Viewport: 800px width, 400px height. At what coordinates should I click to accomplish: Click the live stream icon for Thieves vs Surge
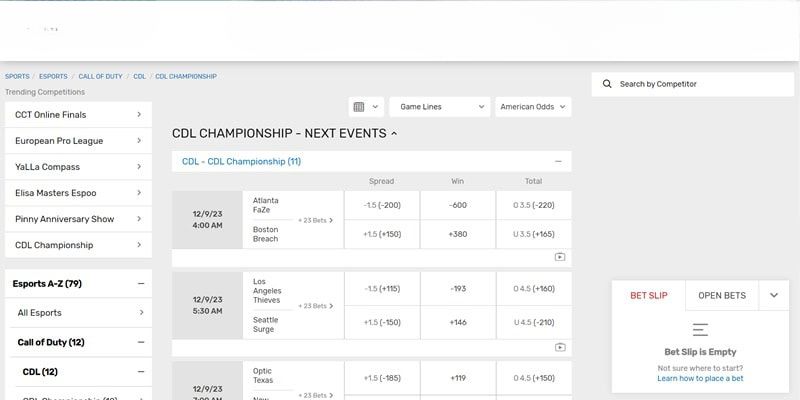coord(560,347)
